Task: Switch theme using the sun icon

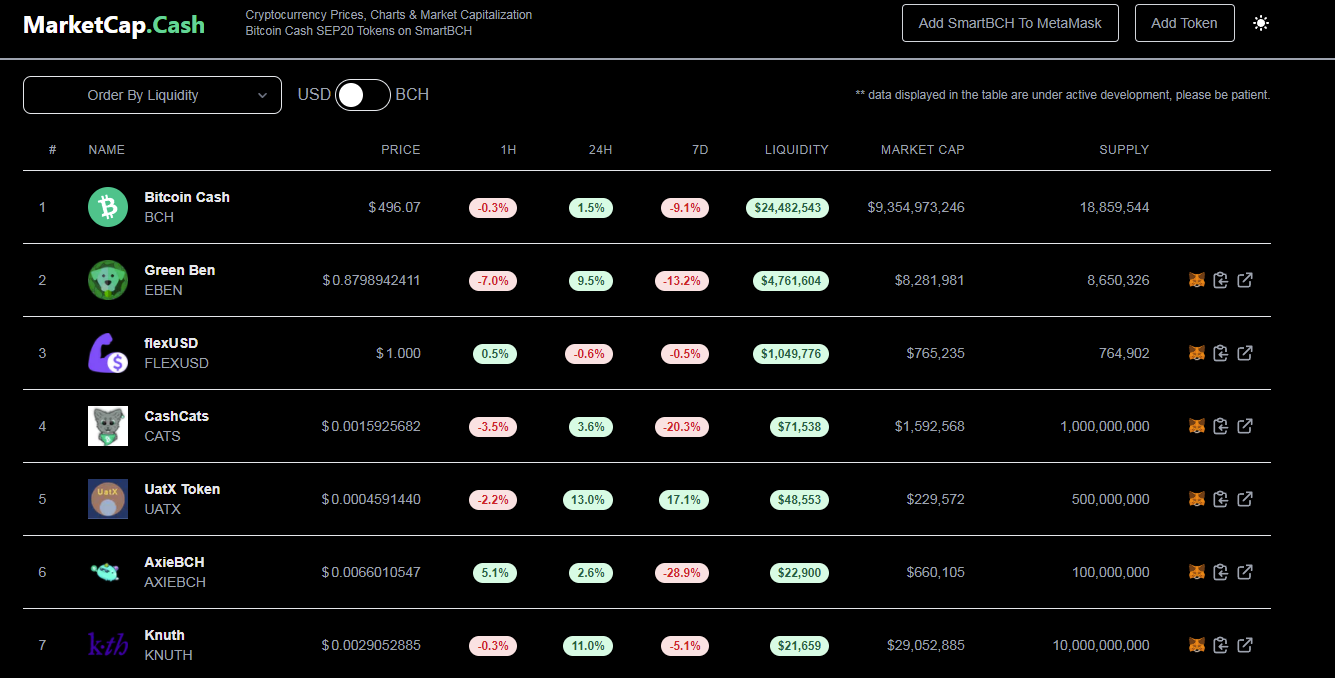Action: pos(1261,23)
